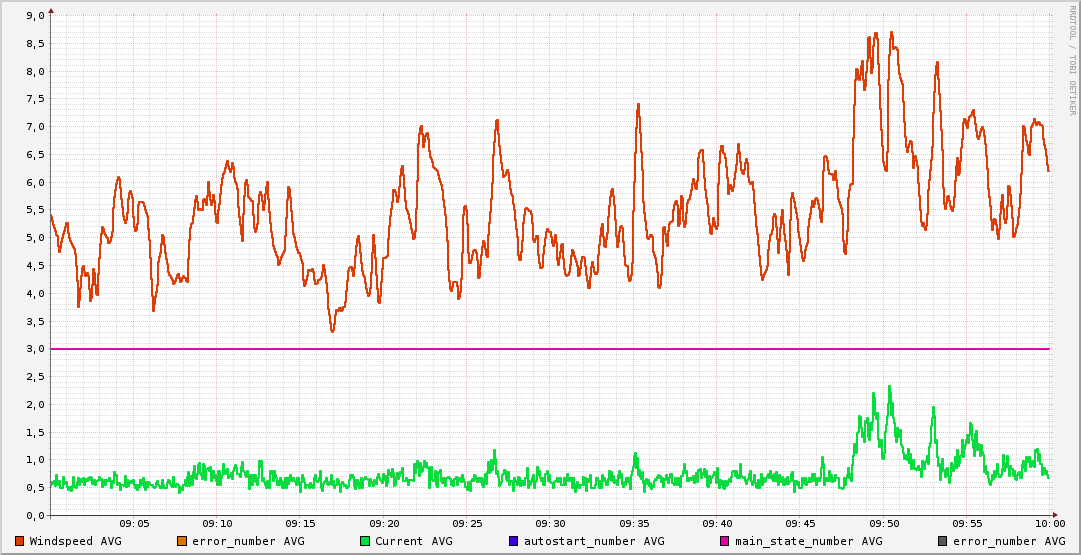Click the 09:30 time axis label
The width and height of the screenshot is (1081, 555).
550,524
